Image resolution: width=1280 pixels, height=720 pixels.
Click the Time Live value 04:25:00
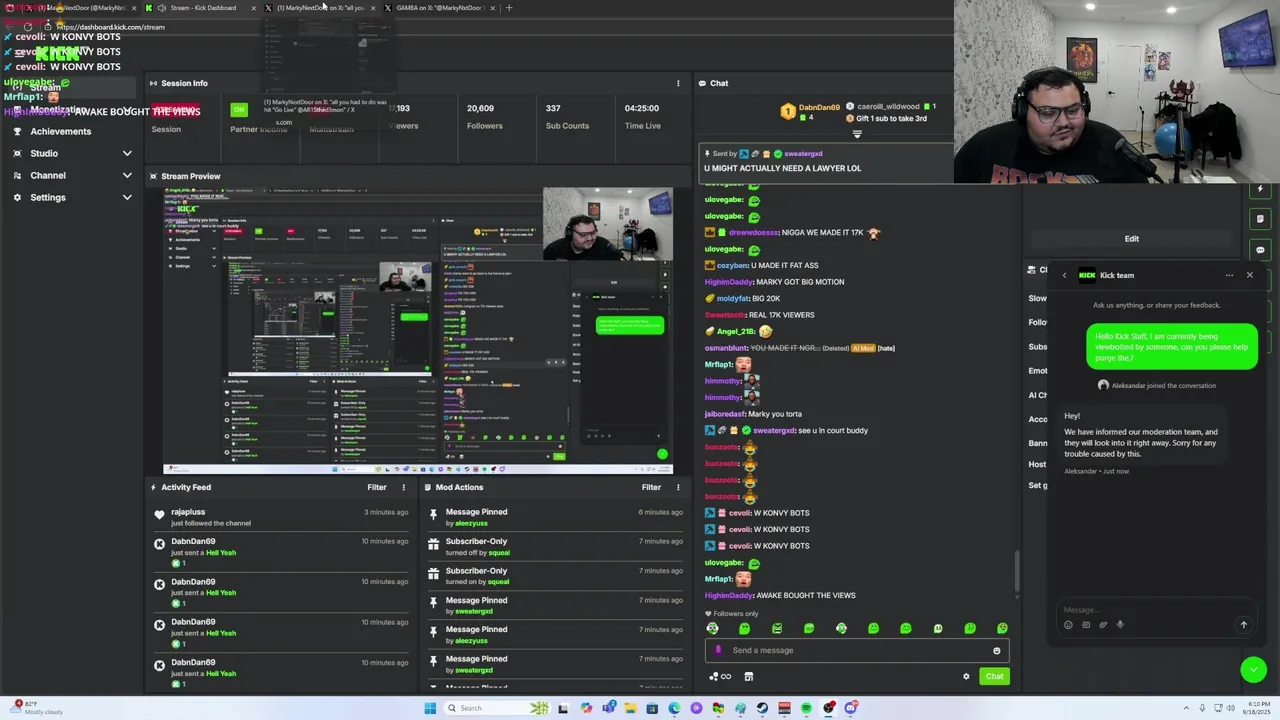click(641, 108)
